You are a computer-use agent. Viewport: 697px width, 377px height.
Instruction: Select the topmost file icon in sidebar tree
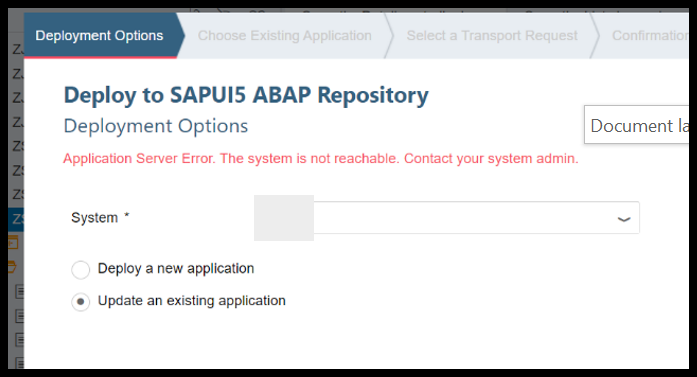tap(20, 292)
